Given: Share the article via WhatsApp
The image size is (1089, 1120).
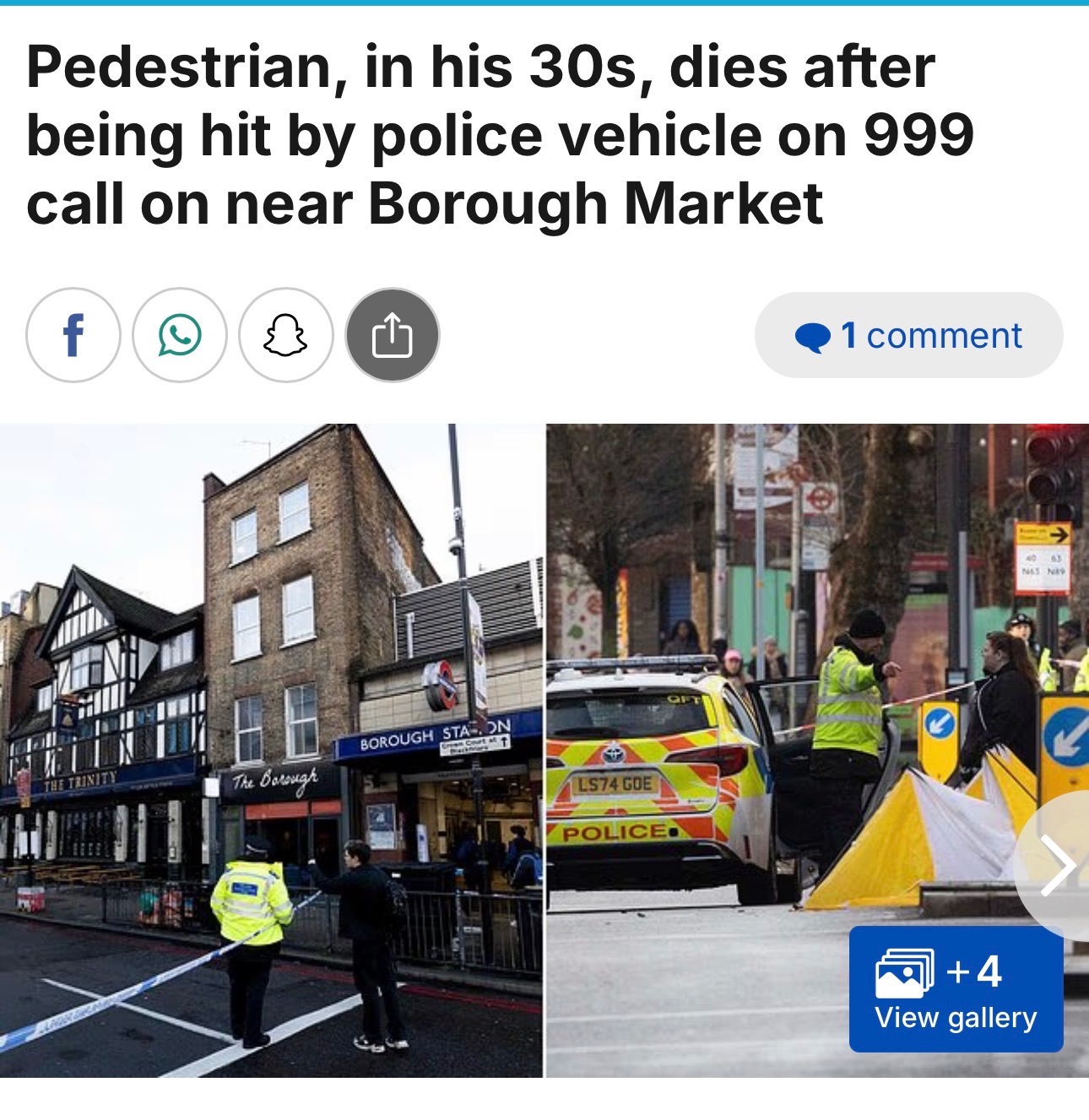Looking at the screenshot, I should (180, 335).
